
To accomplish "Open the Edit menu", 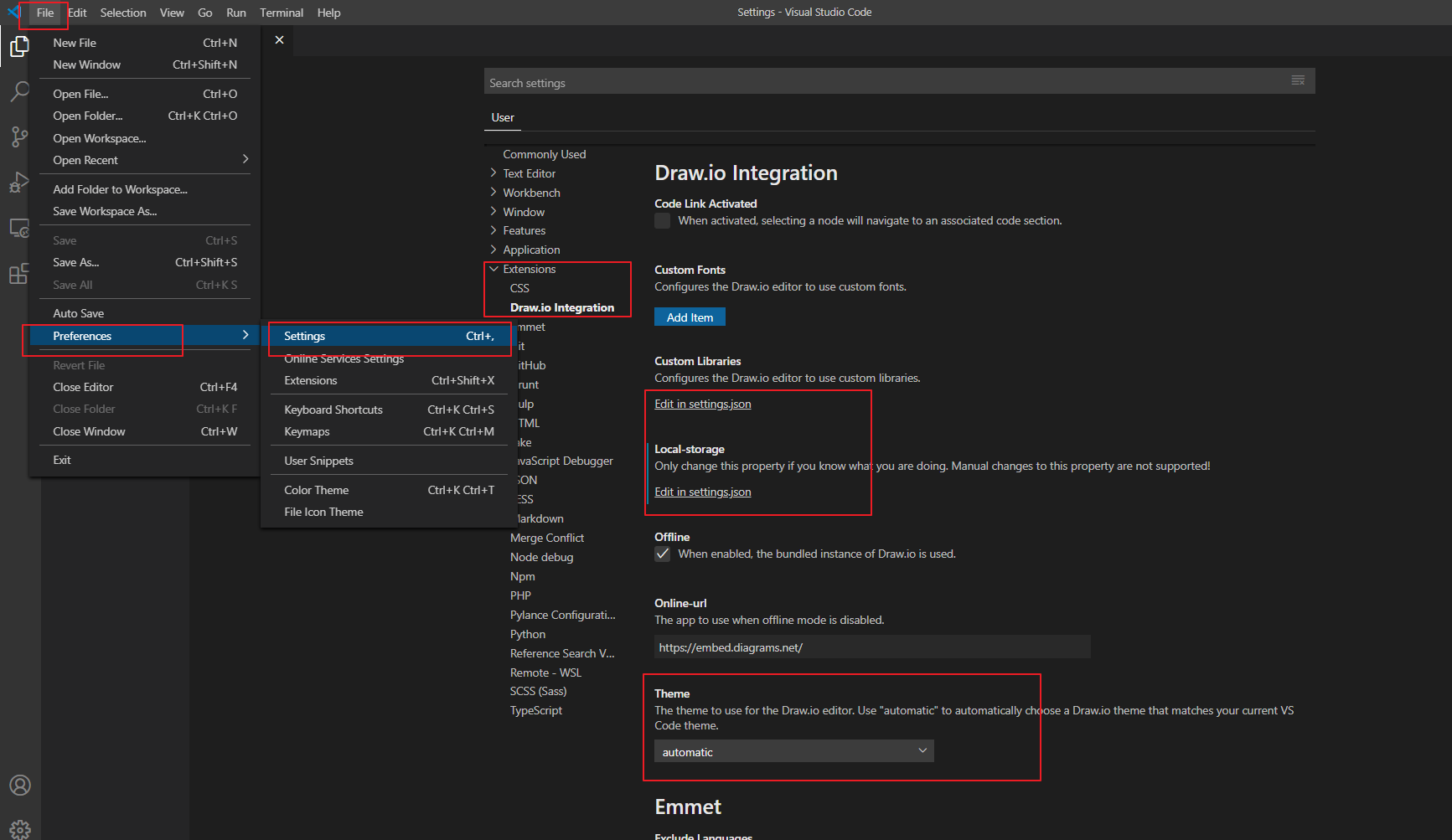I will (77, 13).
